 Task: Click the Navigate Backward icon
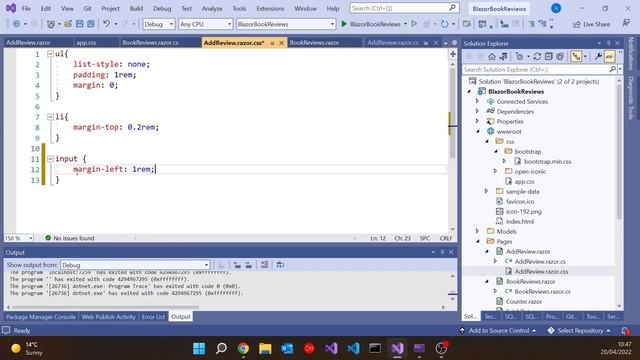(16, 24)
